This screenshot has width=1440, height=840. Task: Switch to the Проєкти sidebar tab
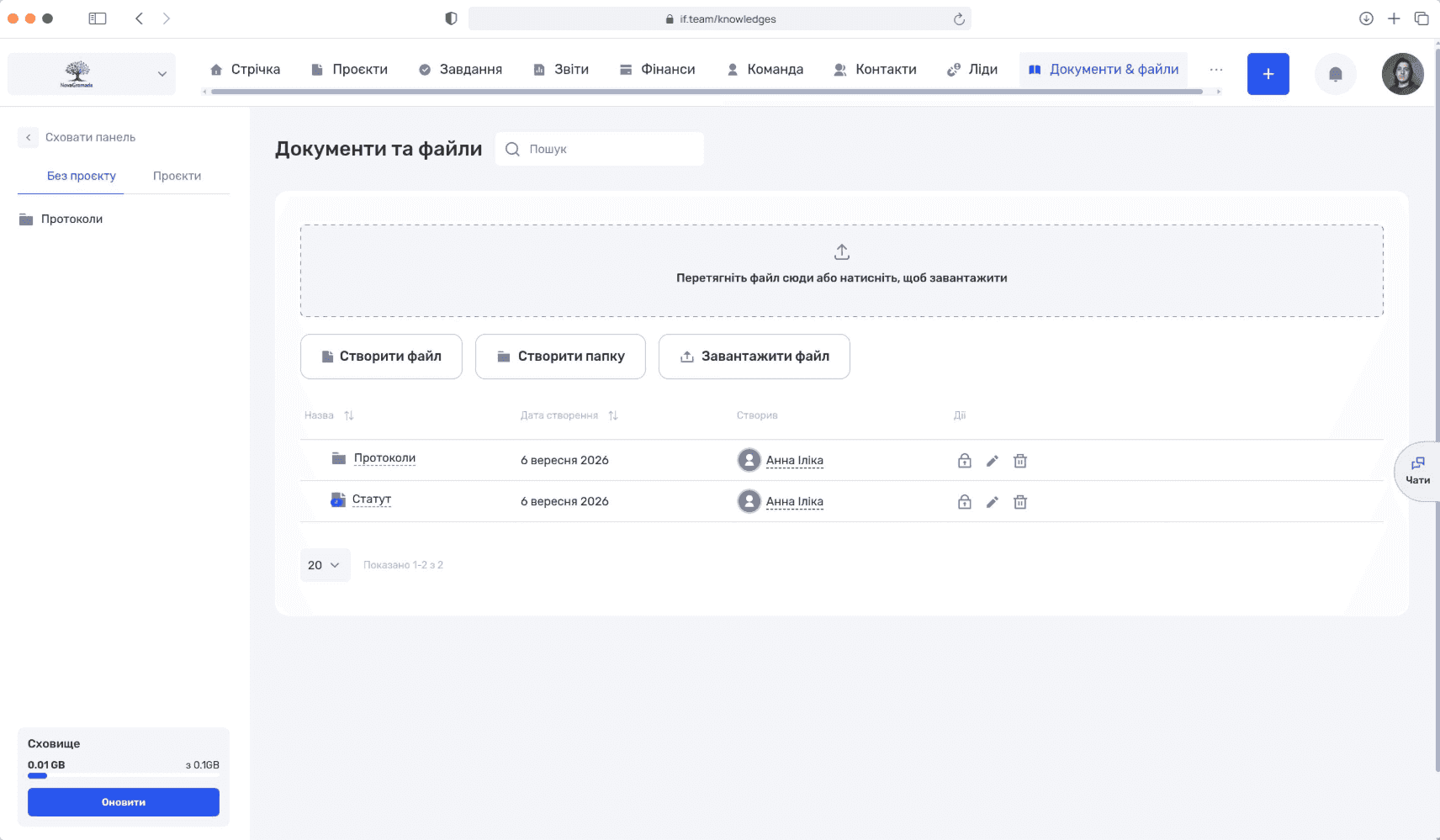[x=177, y=176]
